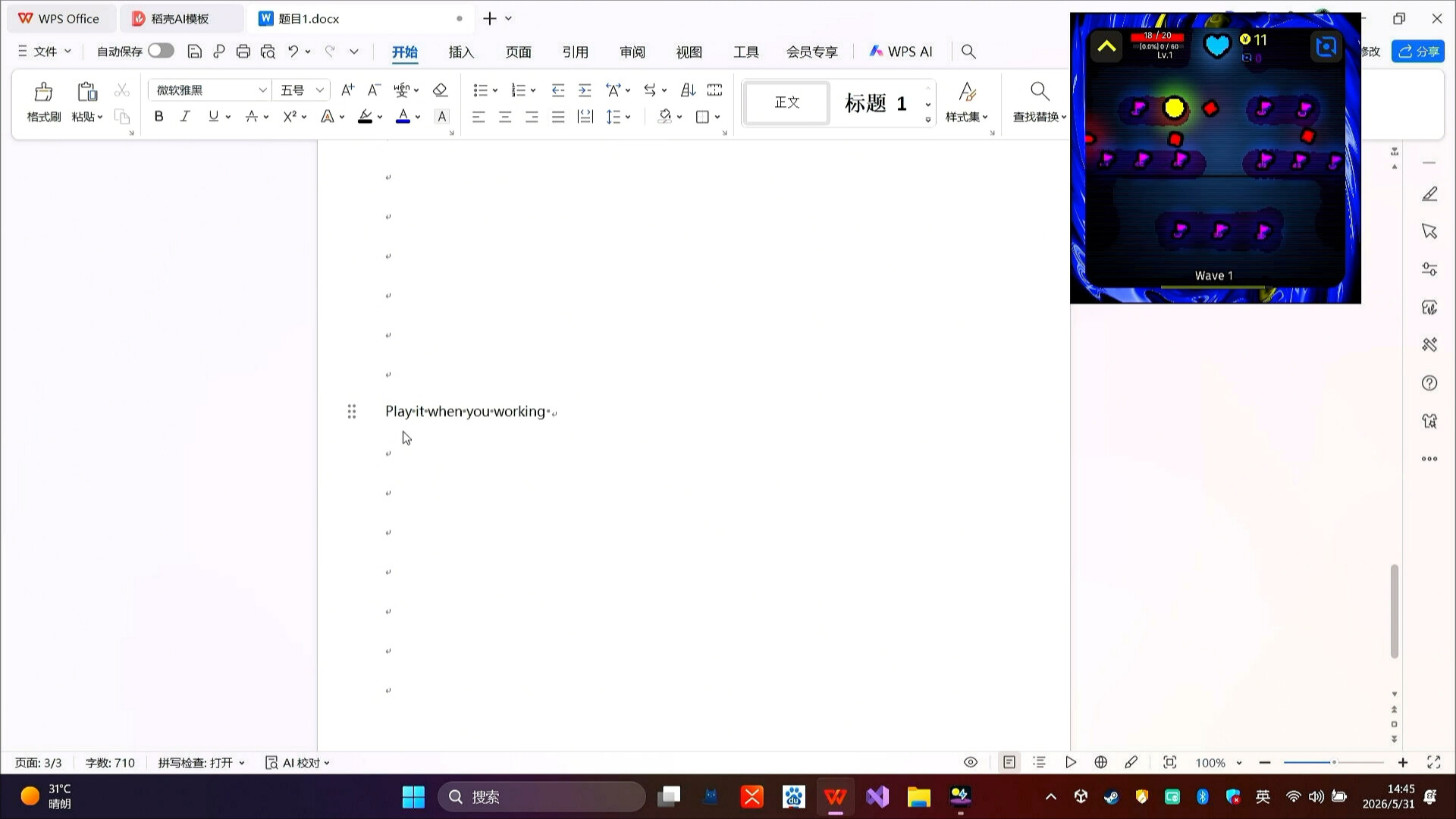1456x819 pixels.
Task: Expand numbered list options arrow
Action: (x=533, y=91)
